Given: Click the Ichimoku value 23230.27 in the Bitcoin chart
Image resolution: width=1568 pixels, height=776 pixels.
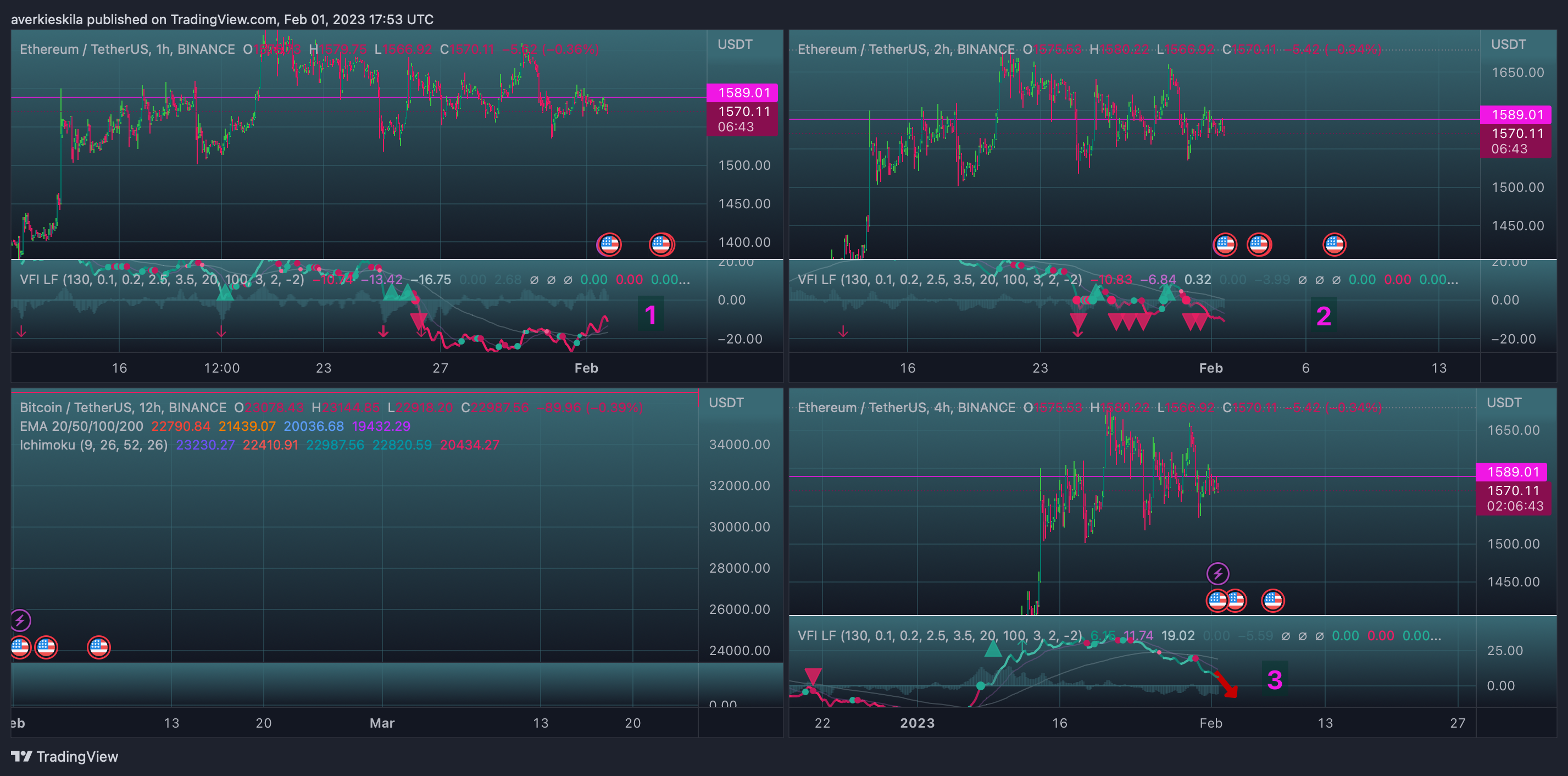Looking at the screenshot, I should pos(205,445).
